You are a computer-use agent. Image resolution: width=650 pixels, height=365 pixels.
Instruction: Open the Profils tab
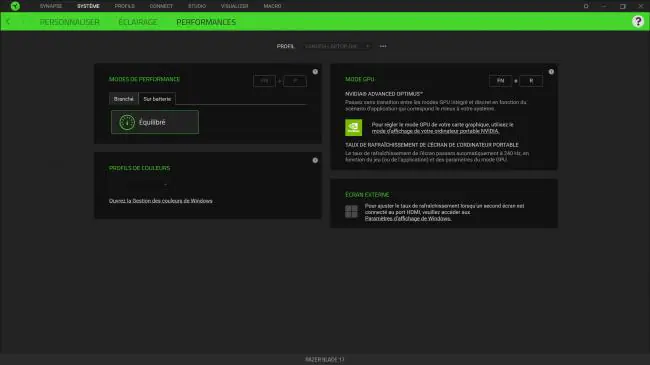[x=125, y=6]
